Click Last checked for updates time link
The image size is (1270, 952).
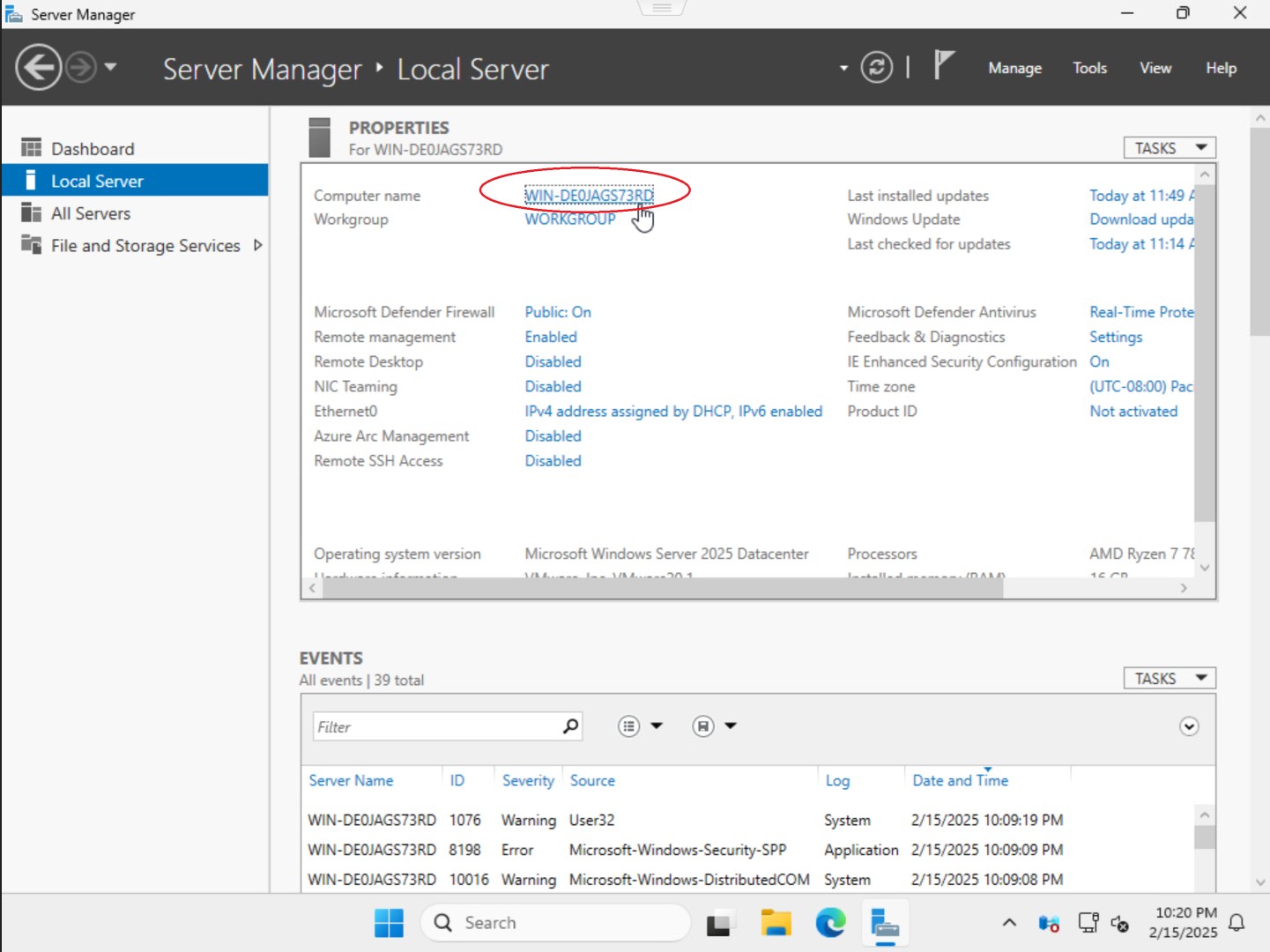tap(1141, 244)
